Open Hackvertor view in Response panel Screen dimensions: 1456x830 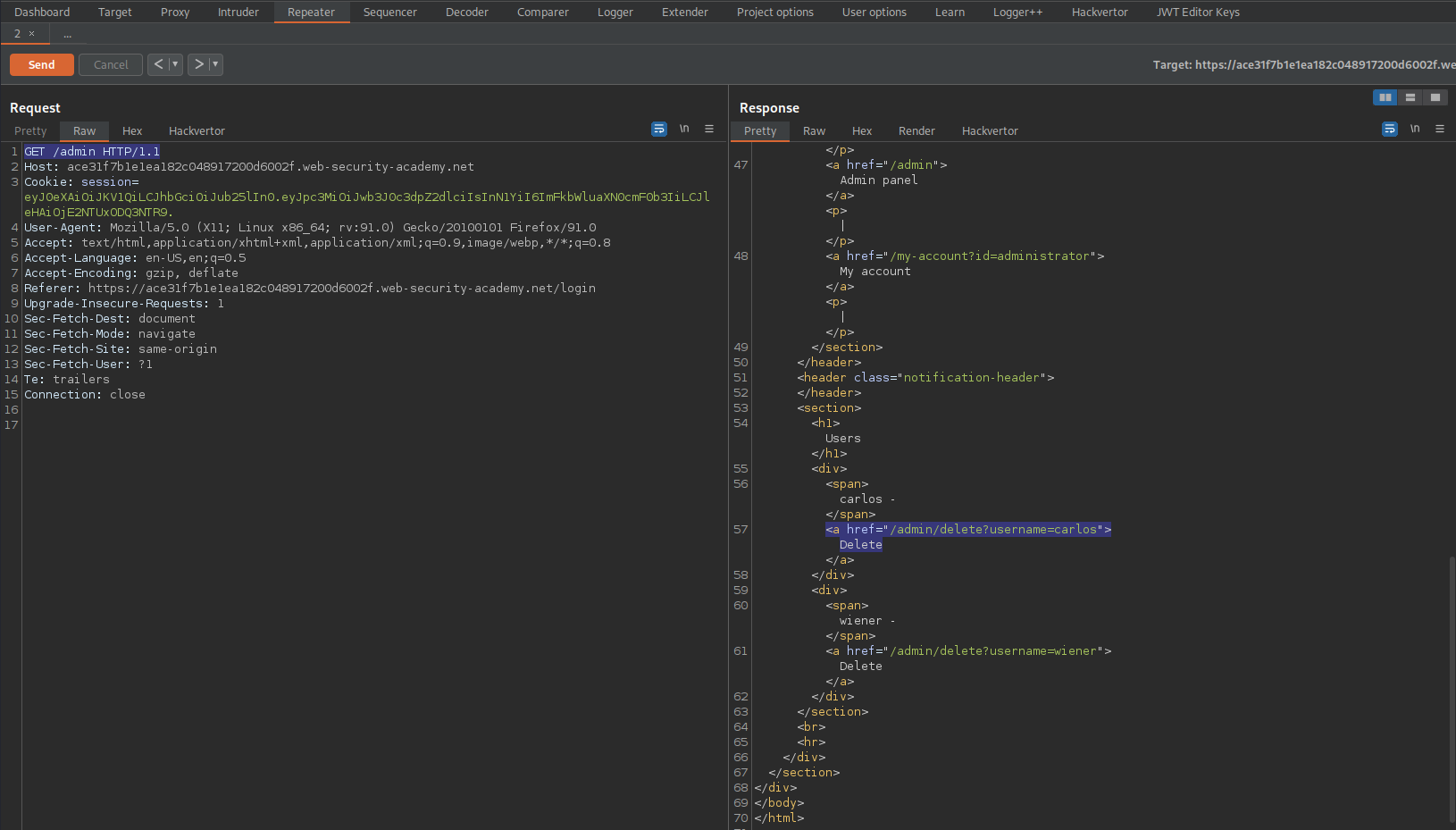point(990,130)
